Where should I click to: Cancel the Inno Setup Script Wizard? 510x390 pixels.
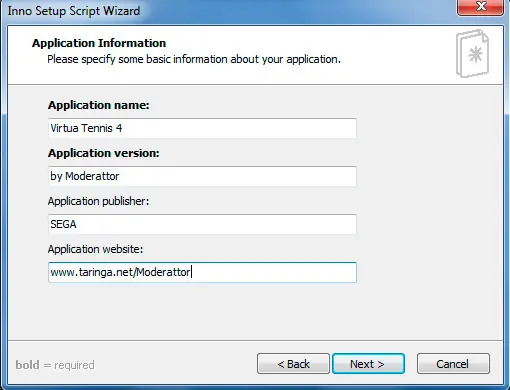click(x=453, y=364)
